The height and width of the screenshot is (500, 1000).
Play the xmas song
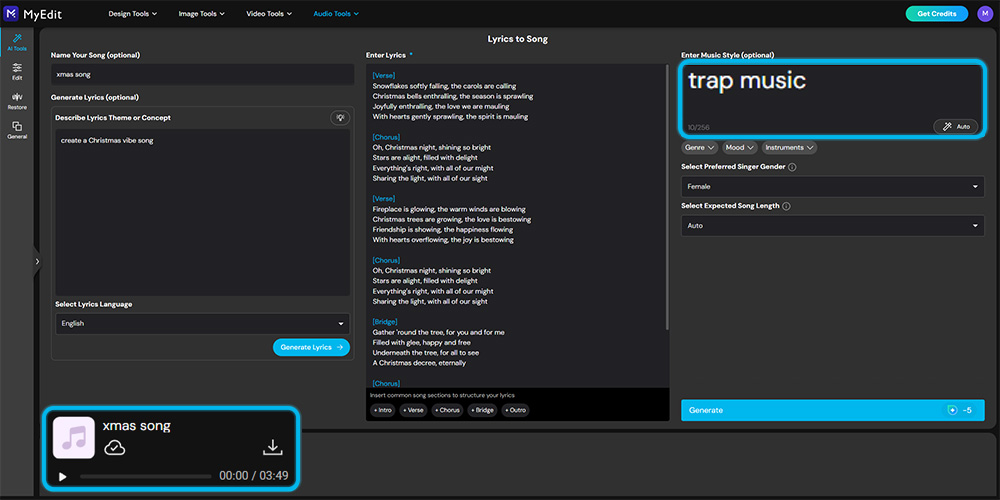click(x=62, y=476)
